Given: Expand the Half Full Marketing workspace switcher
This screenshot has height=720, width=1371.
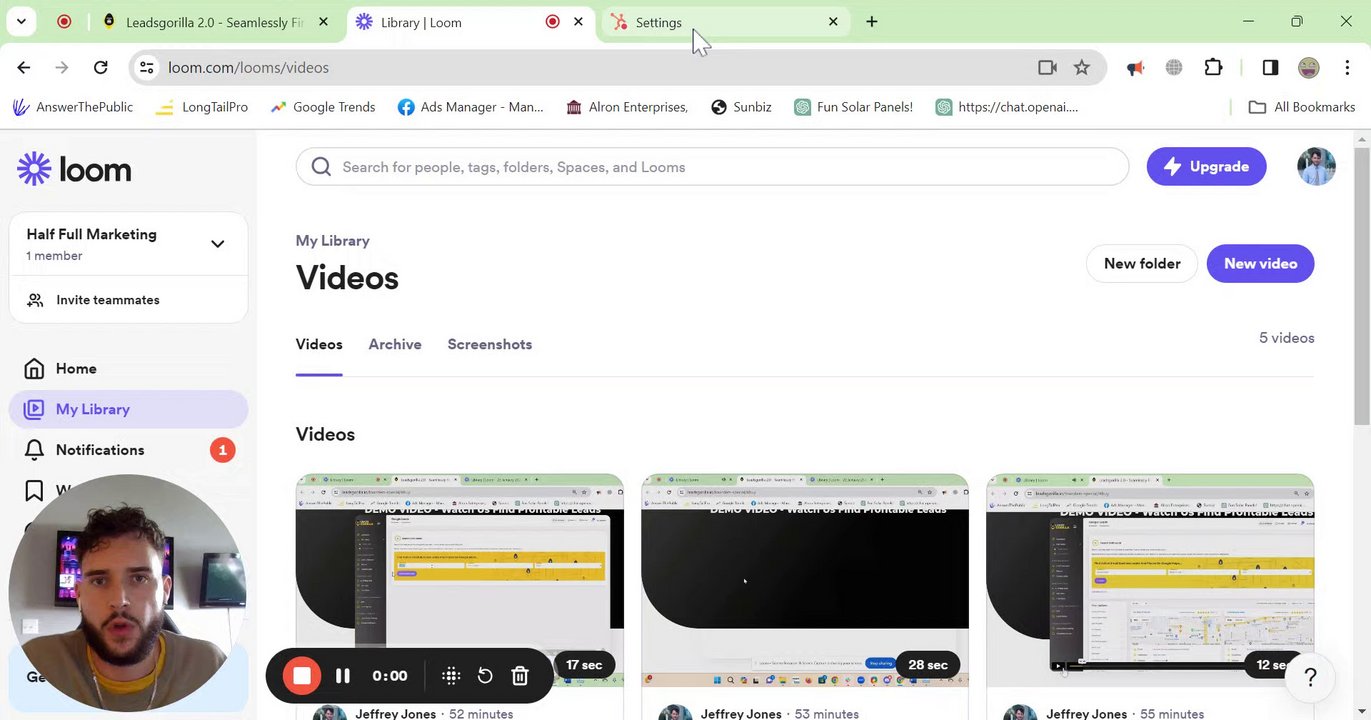Looking at the screenshot, I should pos(128,244).
